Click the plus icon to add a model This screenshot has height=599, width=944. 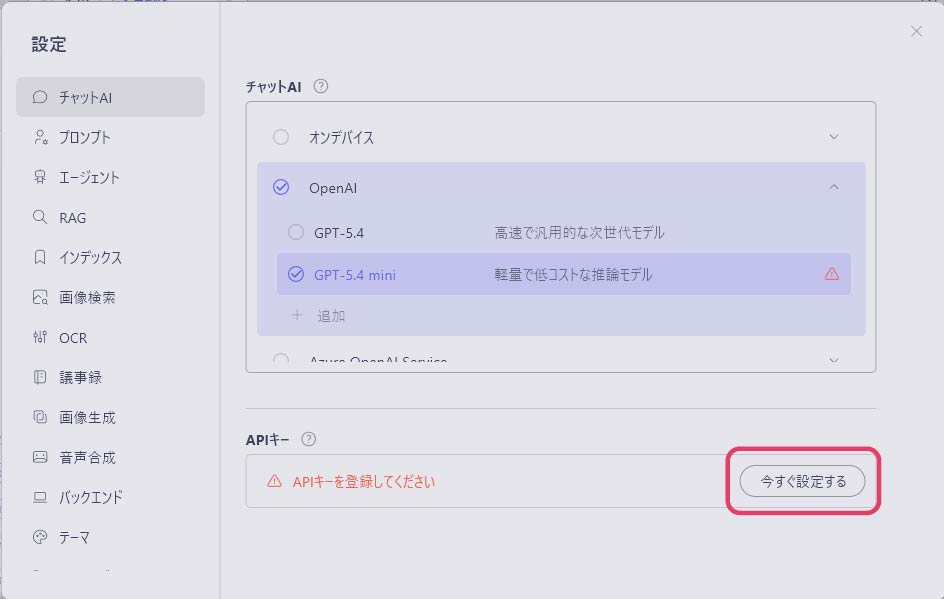pos(297,315)
